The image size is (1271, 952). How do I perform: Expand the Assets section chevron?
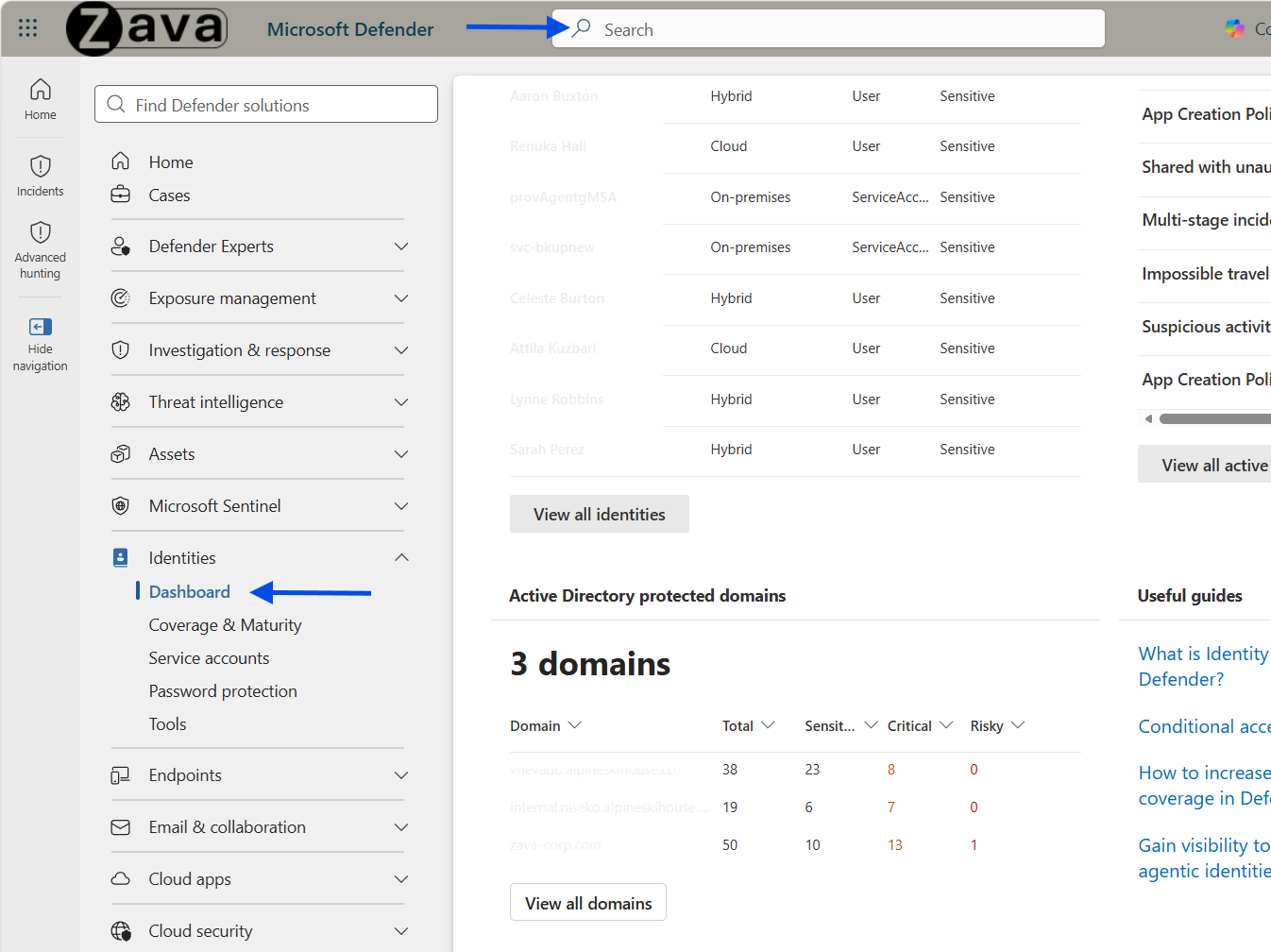point(401,454)
